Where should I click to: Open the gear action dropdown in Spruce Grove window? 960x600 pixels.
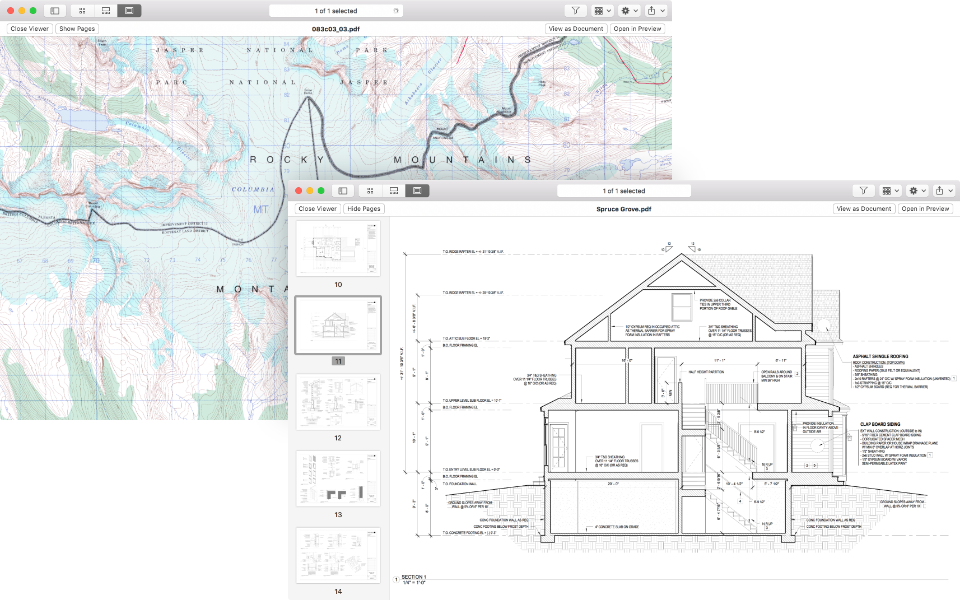click(x=916, y=190)
